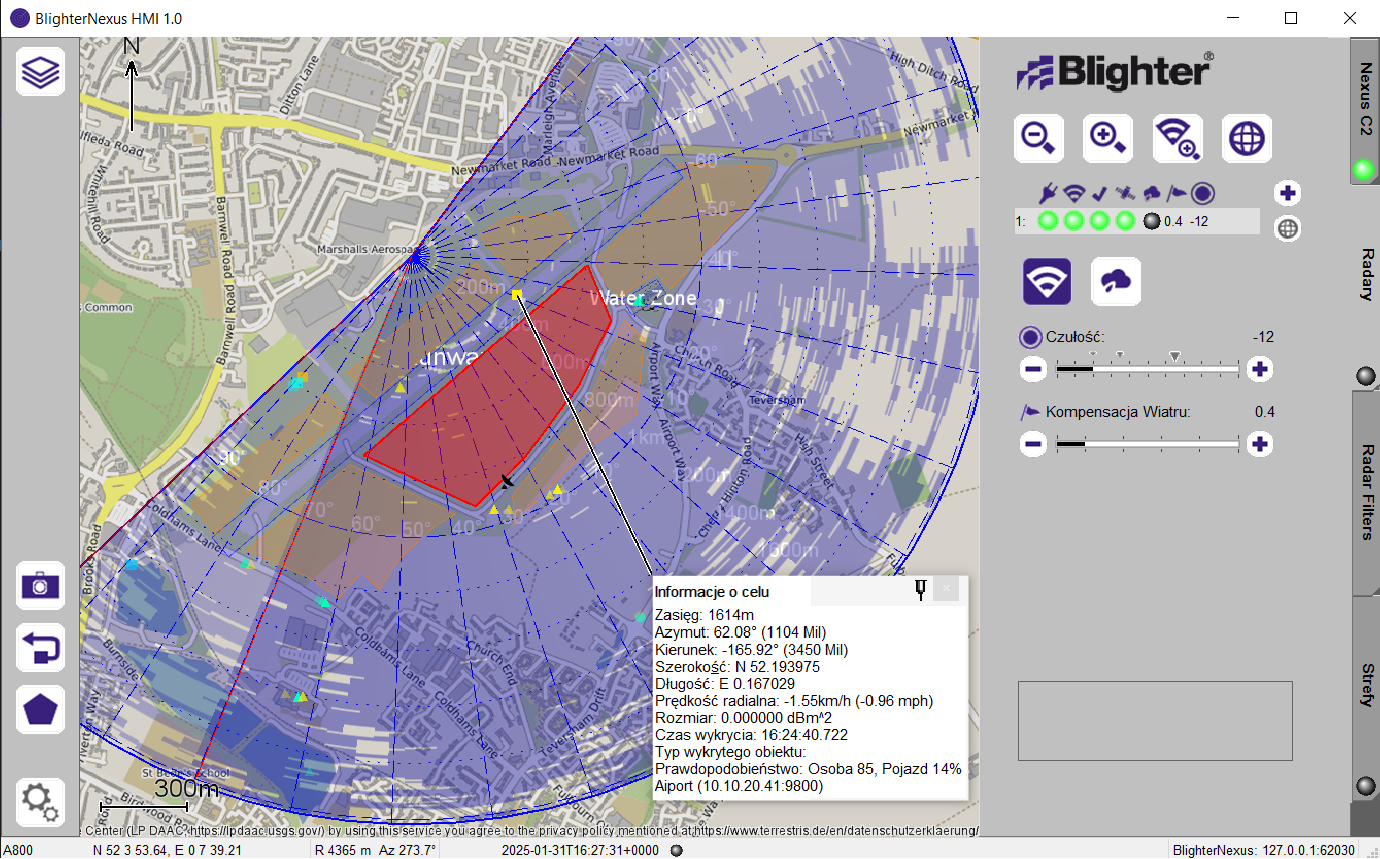Select the Nexus C2 tab
This screenshot has width=1380, height=859.
click(x=1365, y=98)
